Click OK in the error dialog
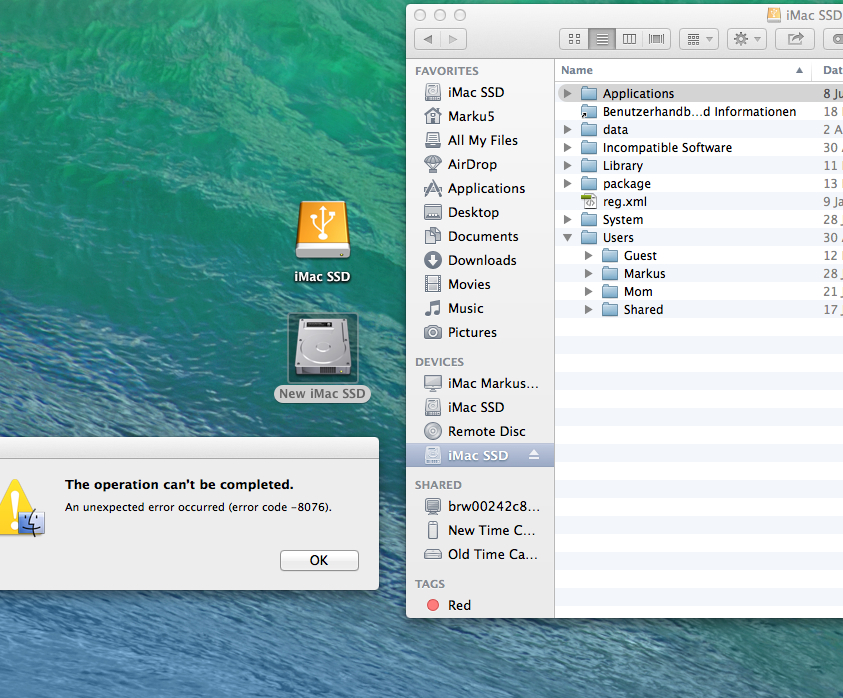This screenshot has height=698, width=843. coord(319,560)
